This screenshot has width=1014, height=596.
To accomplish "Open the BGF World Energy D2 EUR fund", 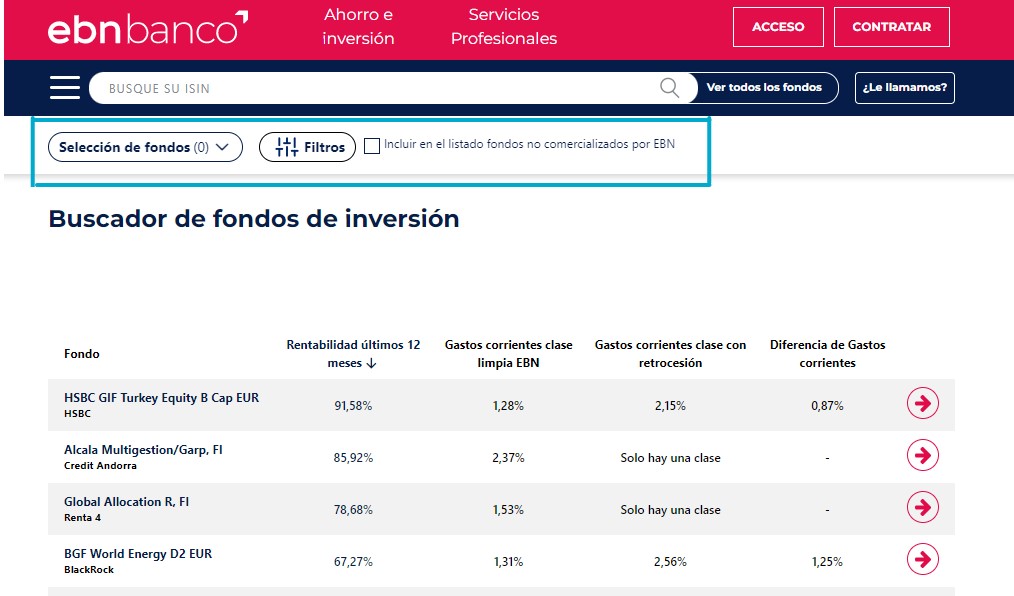I will (x=138, y=554).
